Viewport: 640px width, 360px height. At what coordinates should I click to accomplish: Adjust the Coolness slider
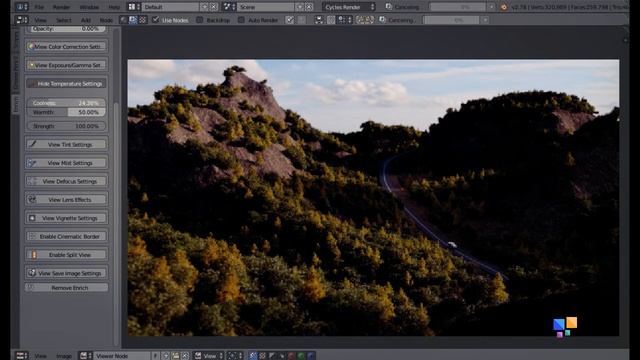point(67,103)
